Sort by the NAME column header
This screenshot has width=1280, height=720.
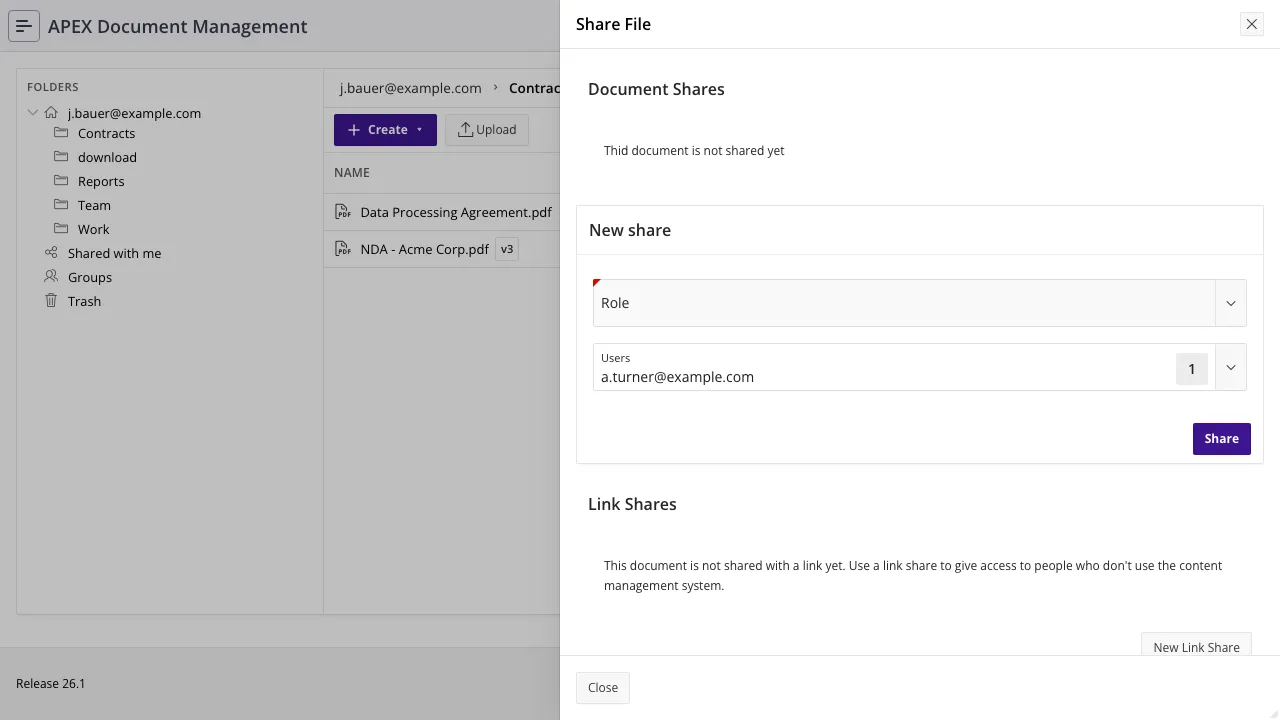coord(352,172)
